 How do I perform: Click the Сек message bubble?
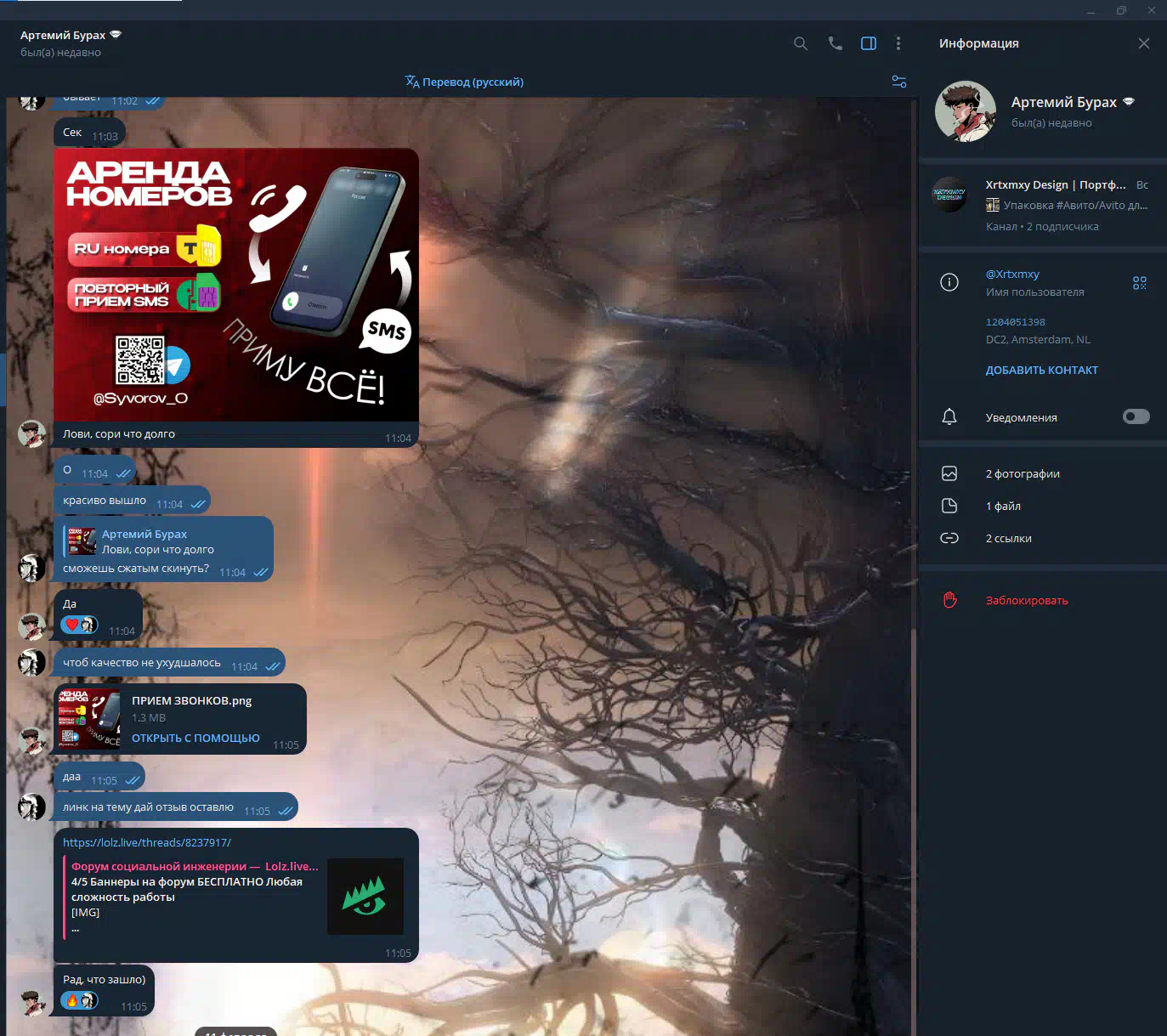89,133
